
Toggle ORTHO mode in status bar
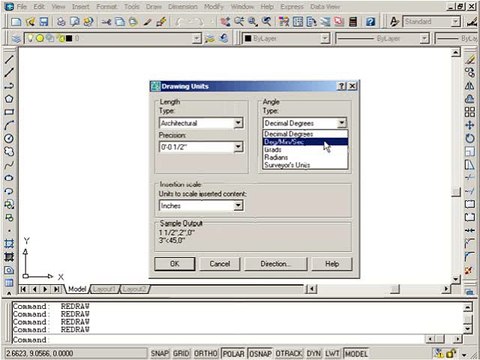tap(206, 353)
